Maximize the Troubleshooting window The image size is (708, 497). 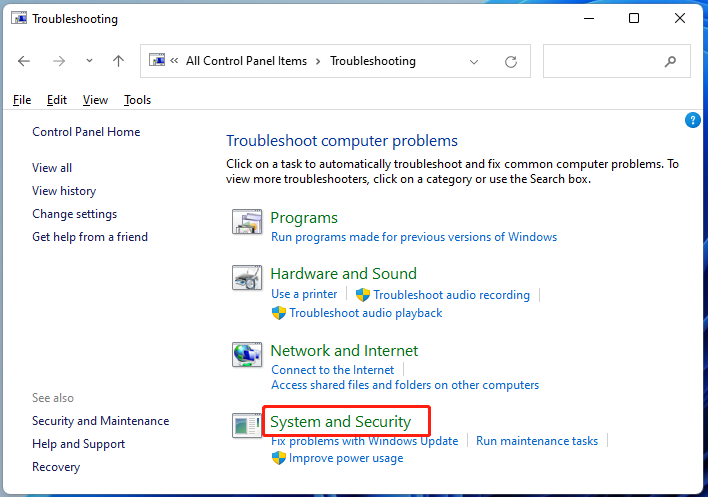point(634,19)
